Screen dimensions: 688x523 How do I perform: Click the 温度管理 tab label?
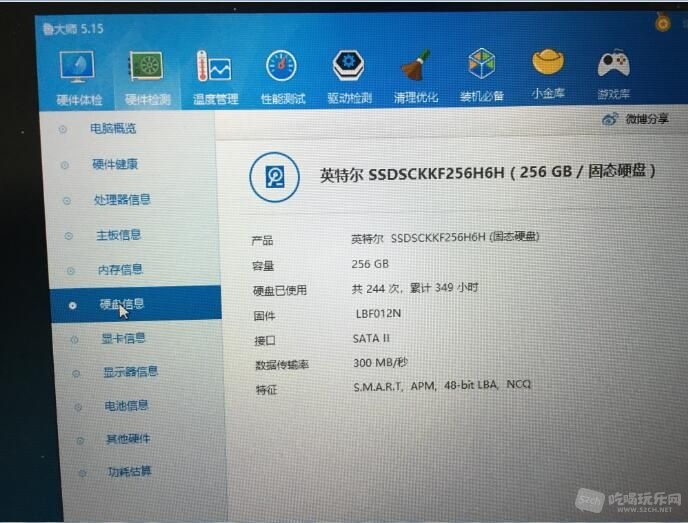[215, 99]
